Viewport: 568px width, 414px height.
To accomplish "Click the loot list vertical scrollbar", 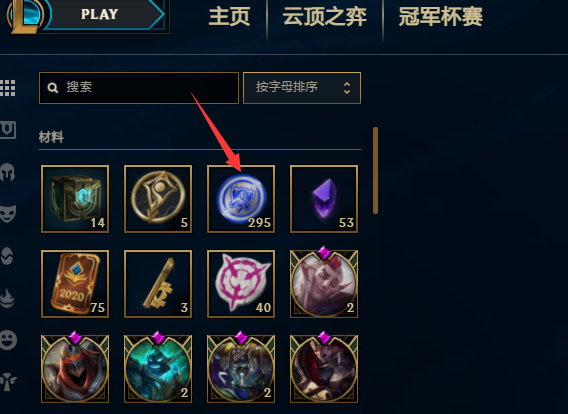I will click(375, 170).
